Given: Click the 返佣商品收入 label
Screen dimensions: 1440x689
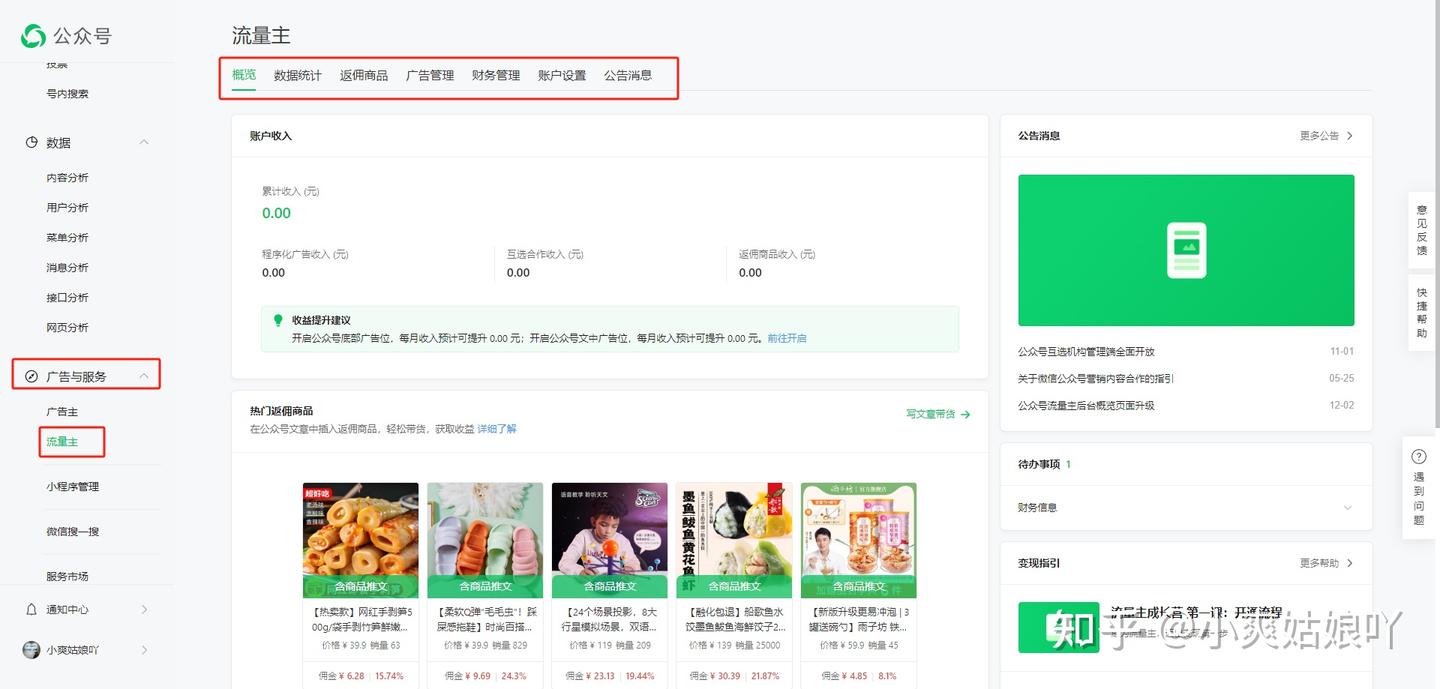Looking at the screenshot, I should click(x=777, y=255).
